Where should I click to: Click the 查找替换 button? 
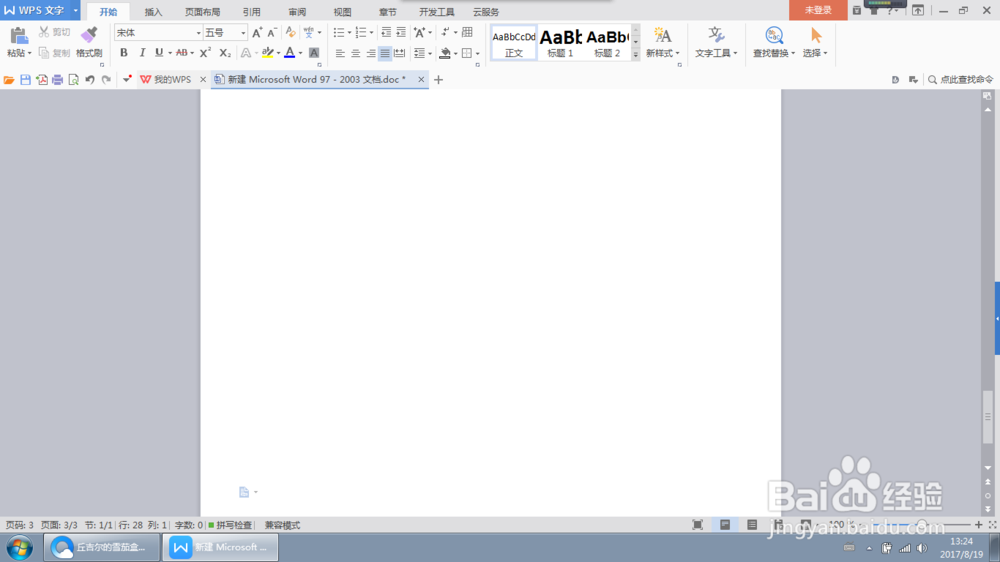(x=774, y=42)
